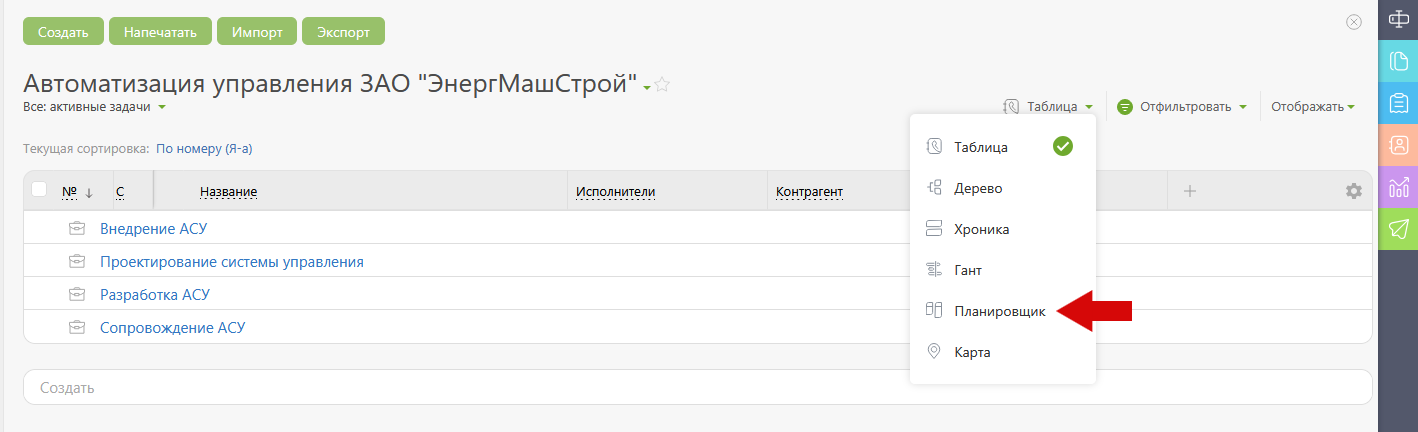This screenshot has height=432, width=1418.
Task: Open the gear settings icon in table header
Action: (x=1354, y=191)
